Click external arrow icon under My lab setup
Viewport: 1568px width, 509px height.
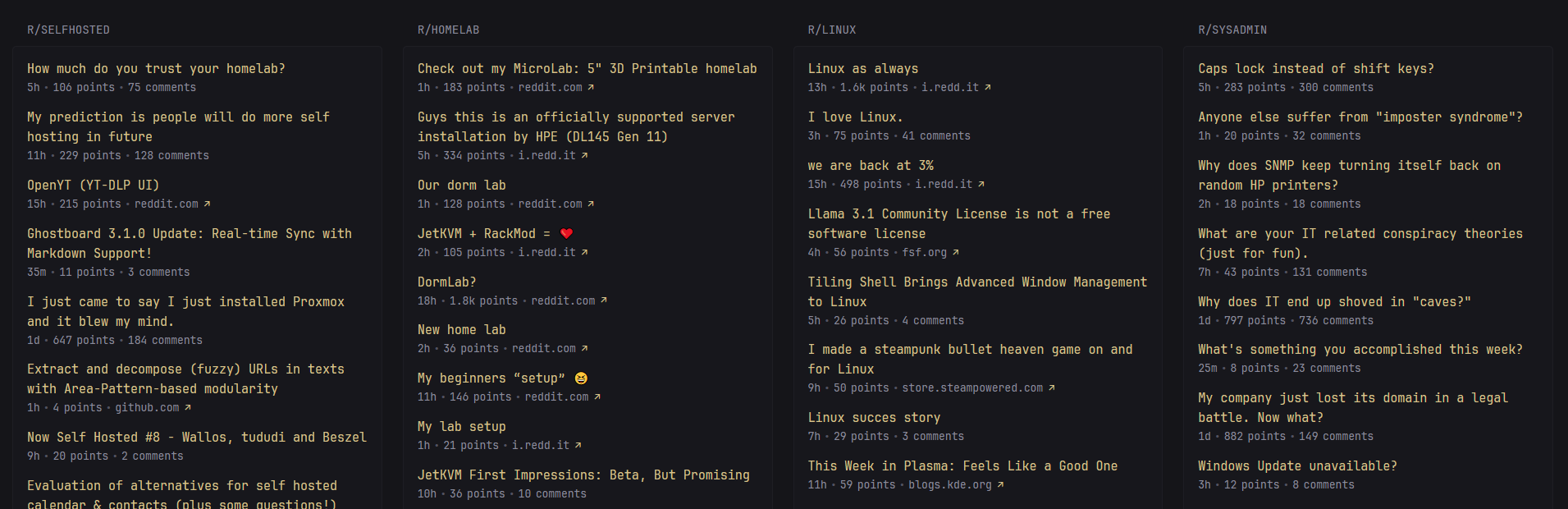[x=578, y=446]
